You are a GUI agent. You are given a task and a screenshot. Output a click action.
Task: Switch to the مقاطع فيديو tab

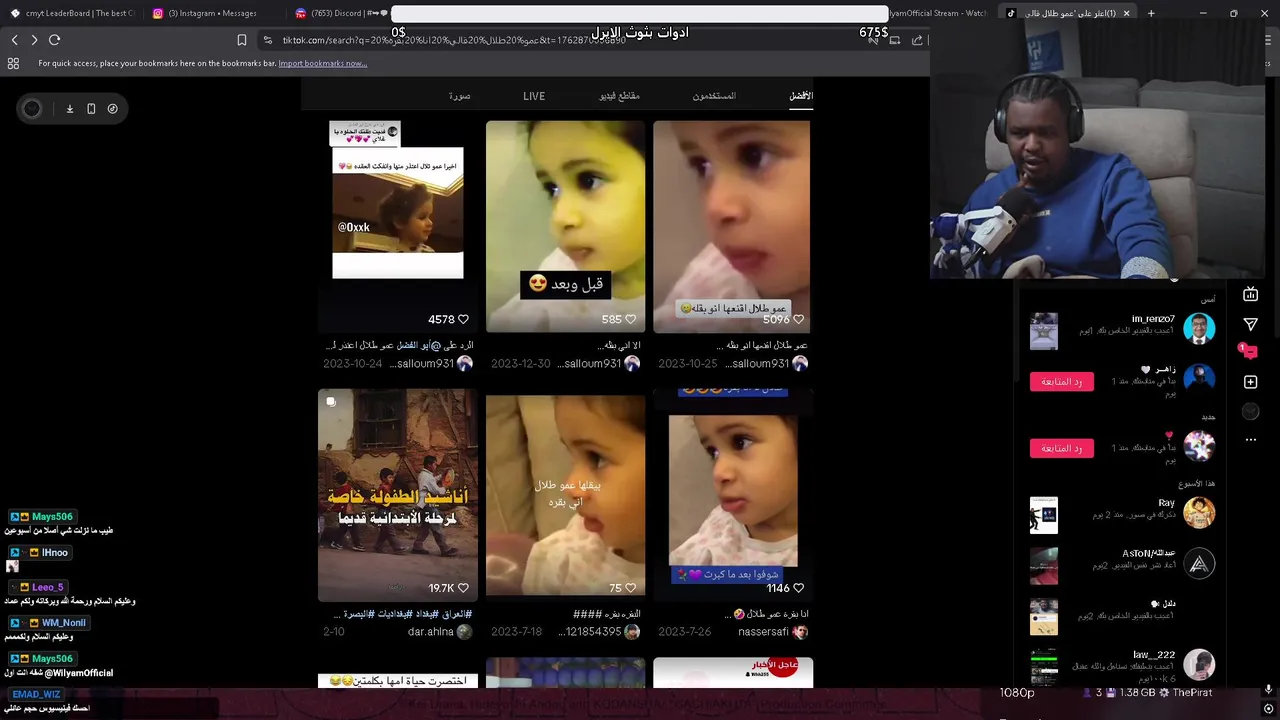point(620,96)
